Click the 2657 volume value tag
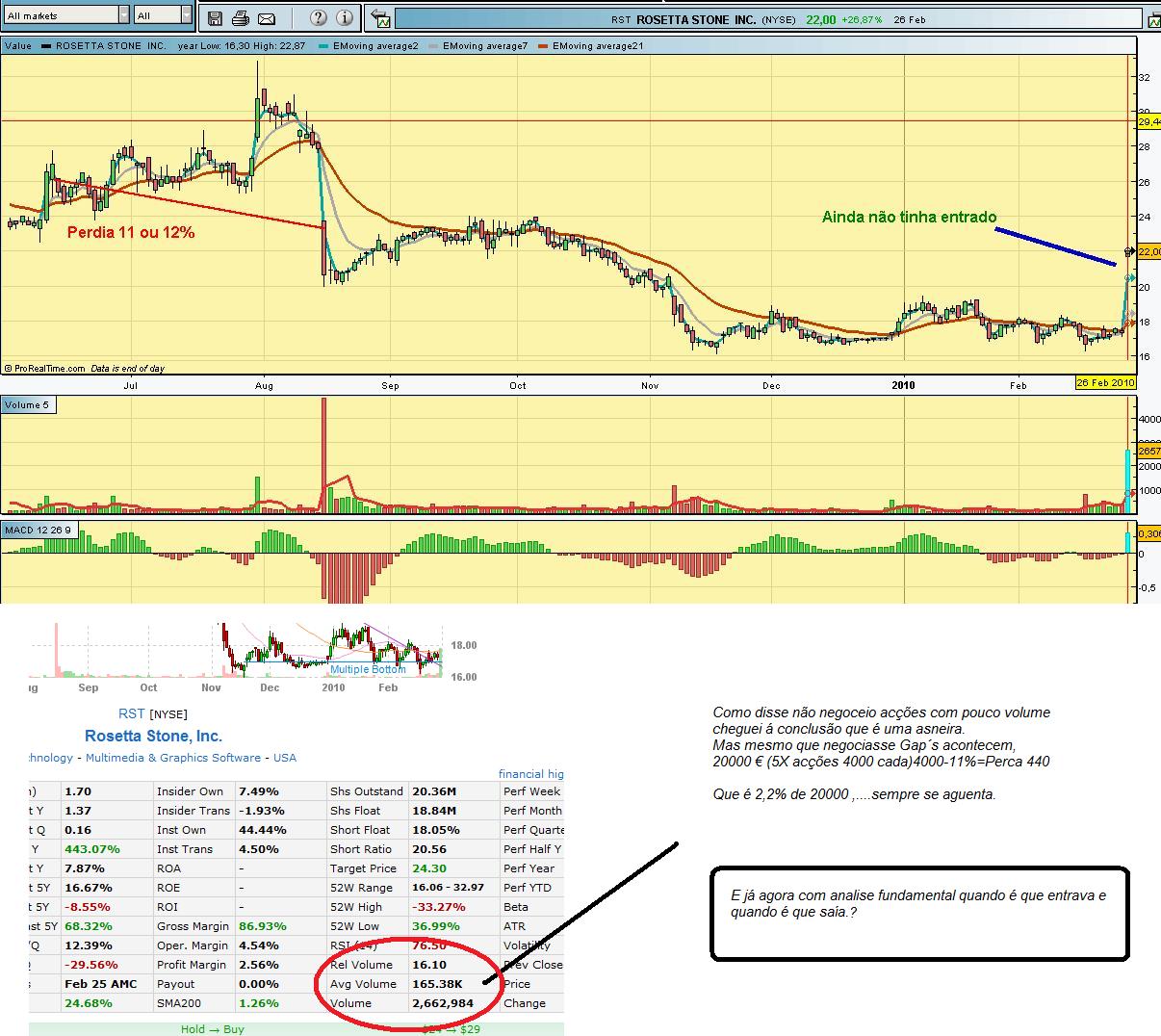Screen dimensions: 1161x1036 pyautogui.click(x=1149, y=451)
